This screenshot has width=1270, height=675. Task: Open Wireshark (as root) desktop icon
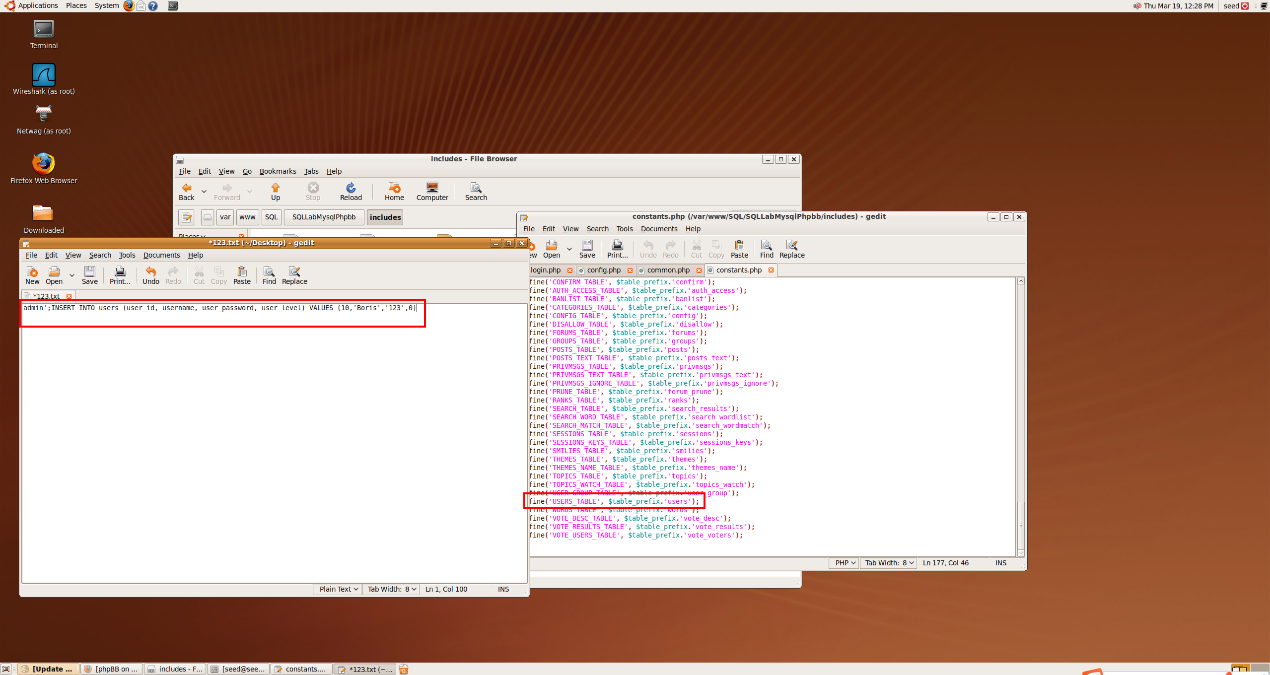pyautogui.click(x=43, y=79)
